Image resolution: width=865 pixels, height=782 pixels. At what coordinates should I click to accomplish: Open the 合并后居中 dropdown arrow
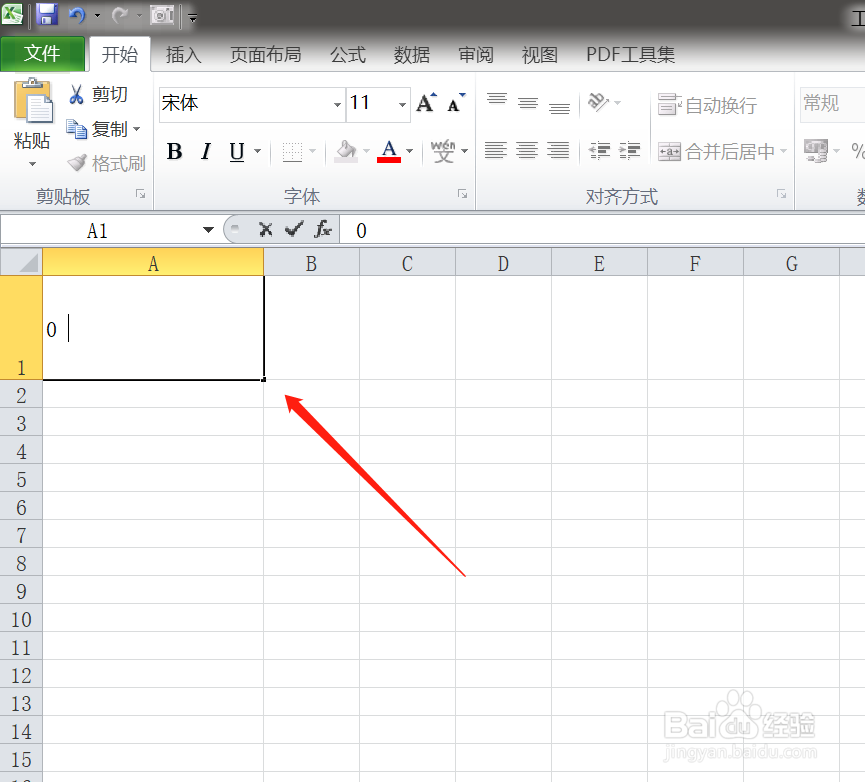click(x=783, y=151)
